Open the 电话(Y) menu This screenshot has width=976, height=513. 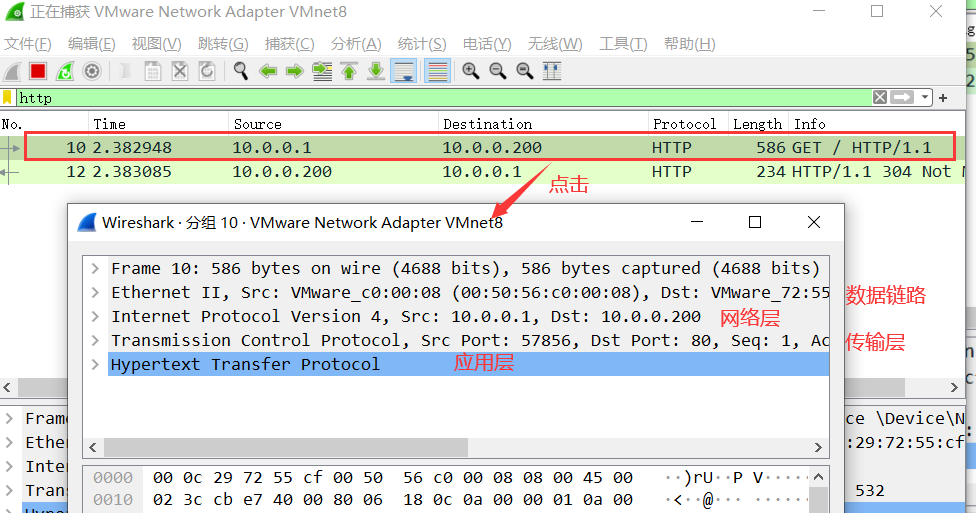click(487, 44)
